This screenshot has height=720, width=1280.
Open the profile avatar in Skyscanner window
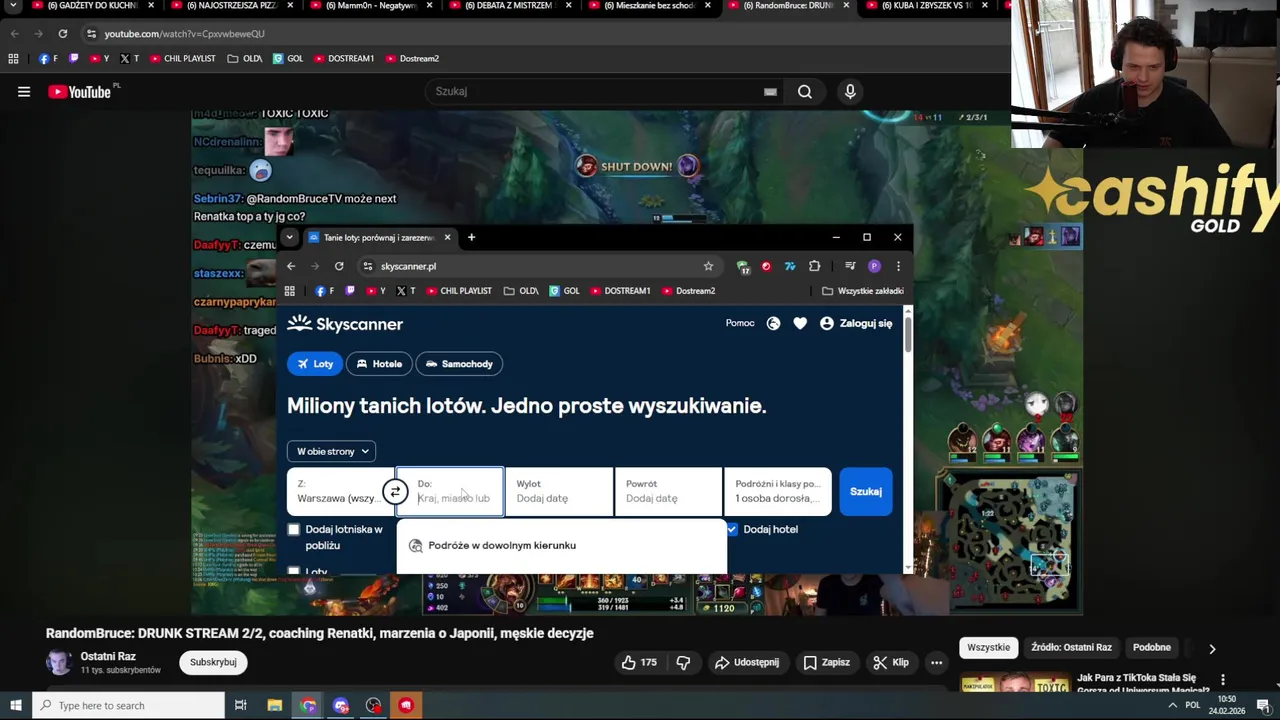coord(874,266)
